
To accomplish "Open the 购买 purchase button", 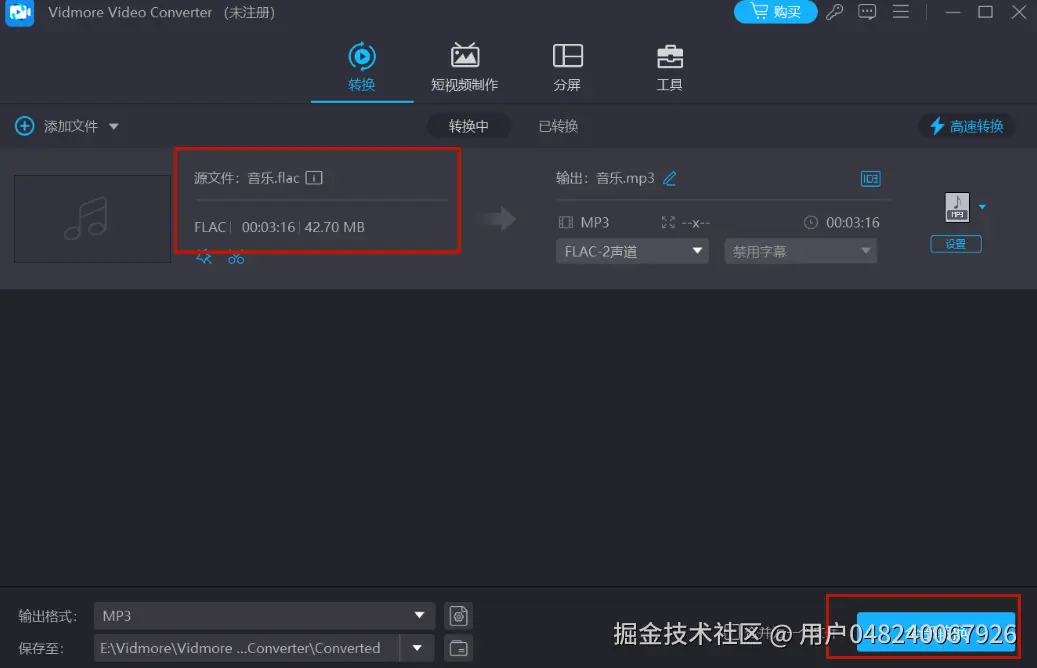I will (775, 12).
